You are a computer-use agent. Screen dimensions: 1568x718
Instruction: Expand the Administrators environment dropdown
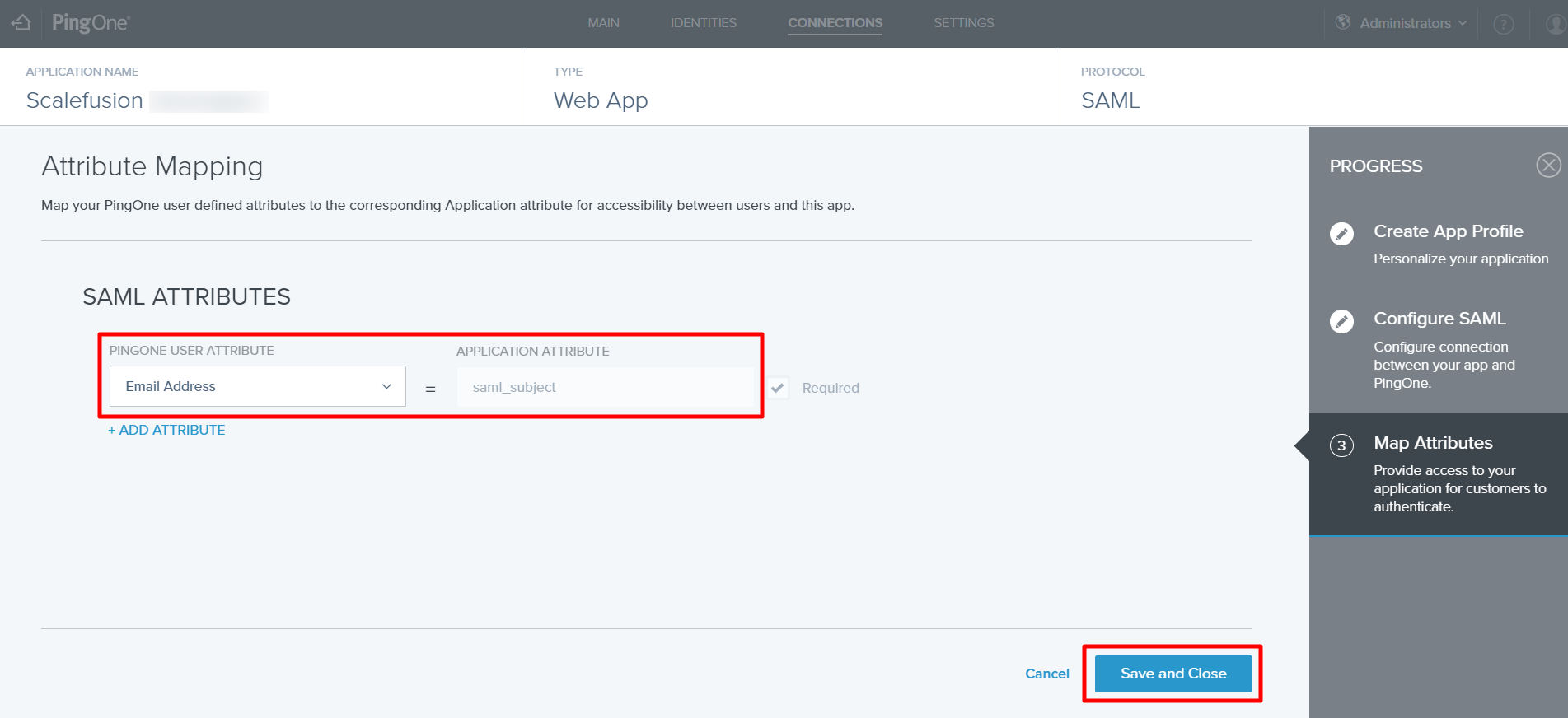(x=1413, y=23)
